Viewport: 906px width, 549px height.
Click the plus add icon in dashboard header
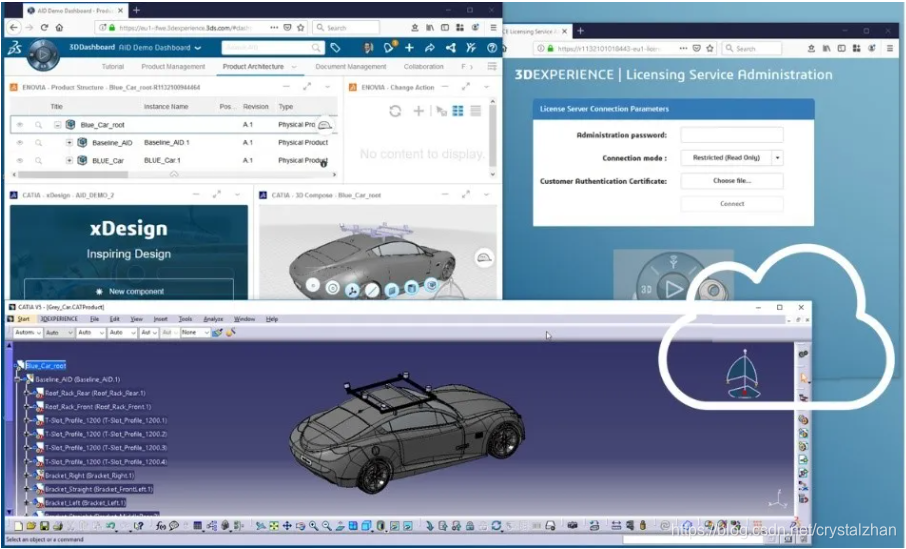coord(410,48)
